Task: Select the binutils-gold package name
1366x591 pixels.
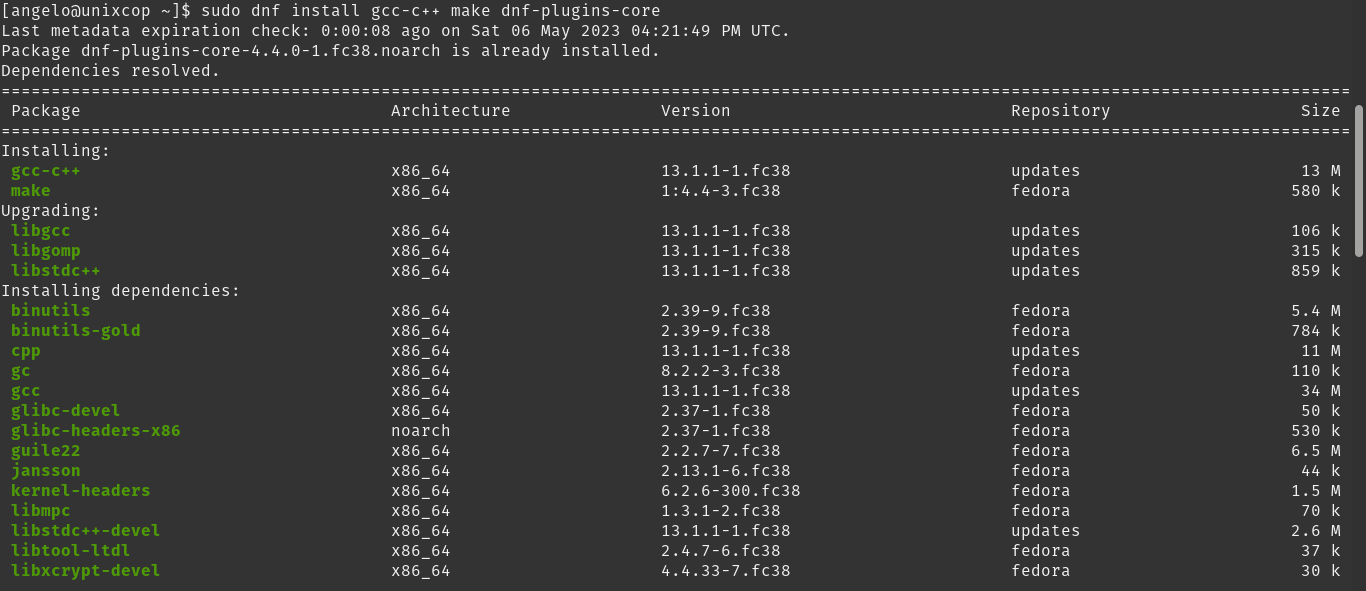Action: pyautogui.click(x=76, y=331)
